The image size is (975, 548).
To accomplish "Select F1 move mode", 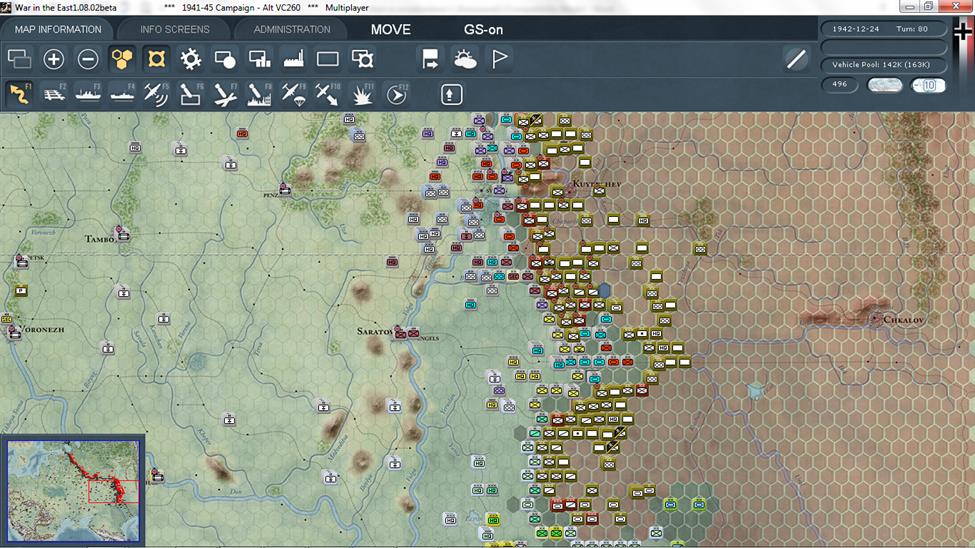I will tap(19, 95).
